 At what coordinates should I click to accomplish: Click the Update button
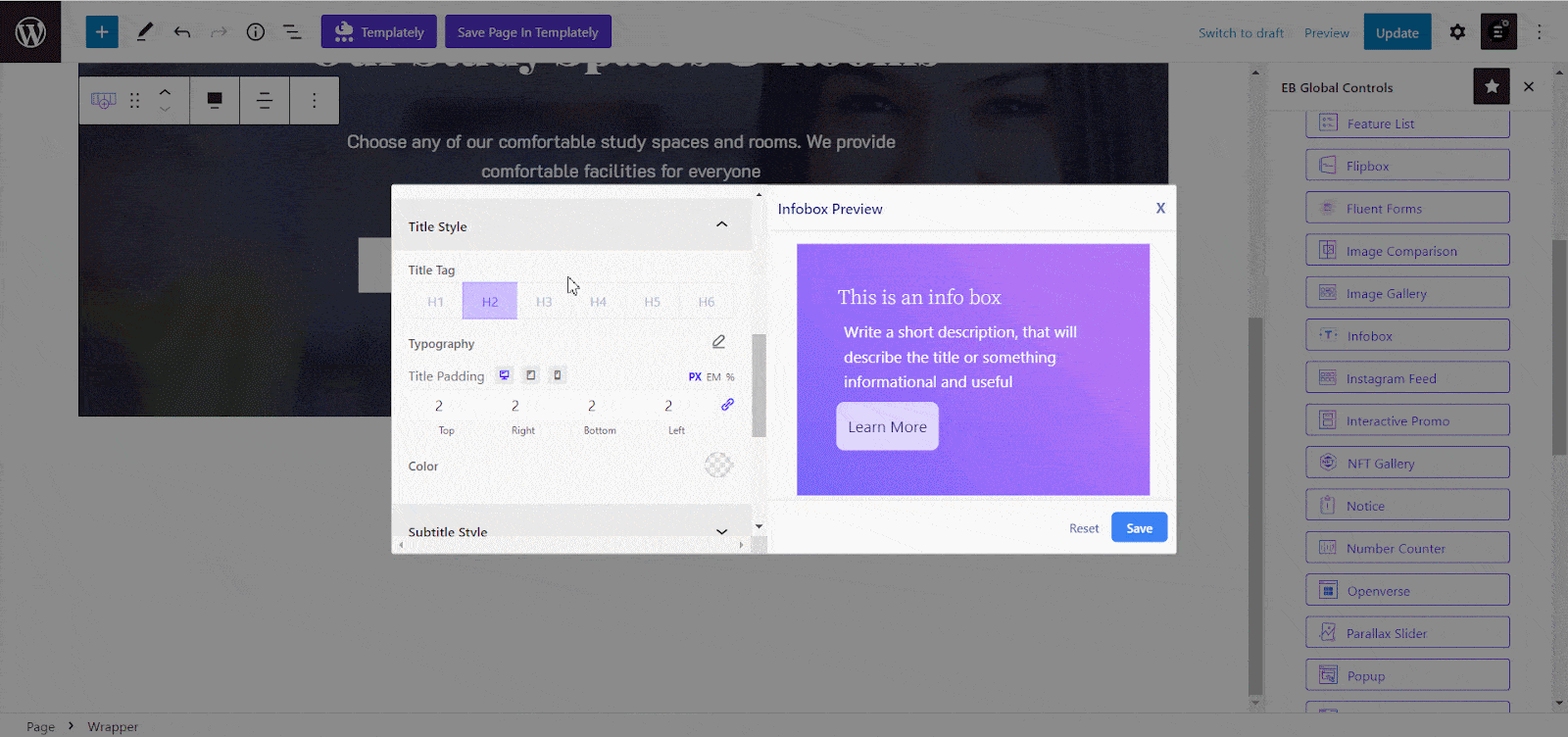coord(1396,32)
